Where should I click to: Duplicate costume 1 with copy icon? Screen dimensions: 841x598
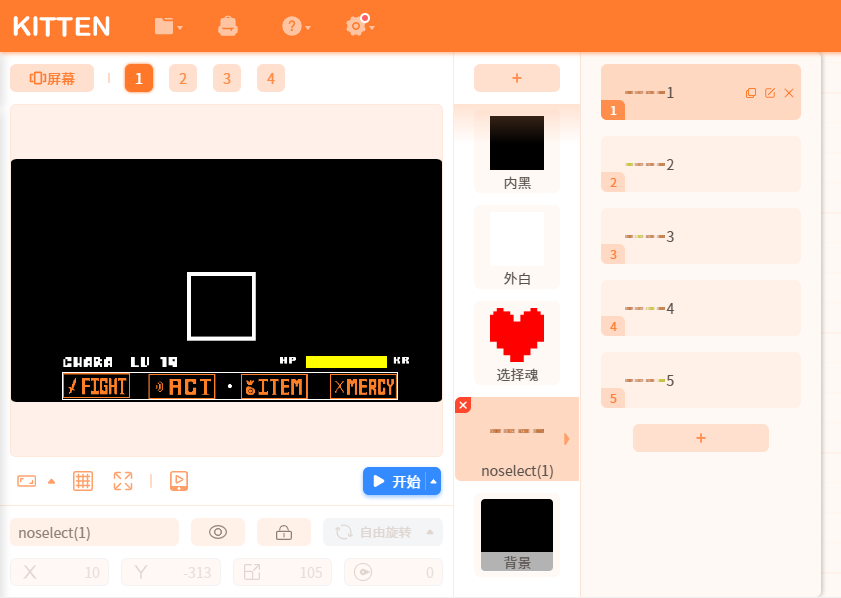[751, 93]
